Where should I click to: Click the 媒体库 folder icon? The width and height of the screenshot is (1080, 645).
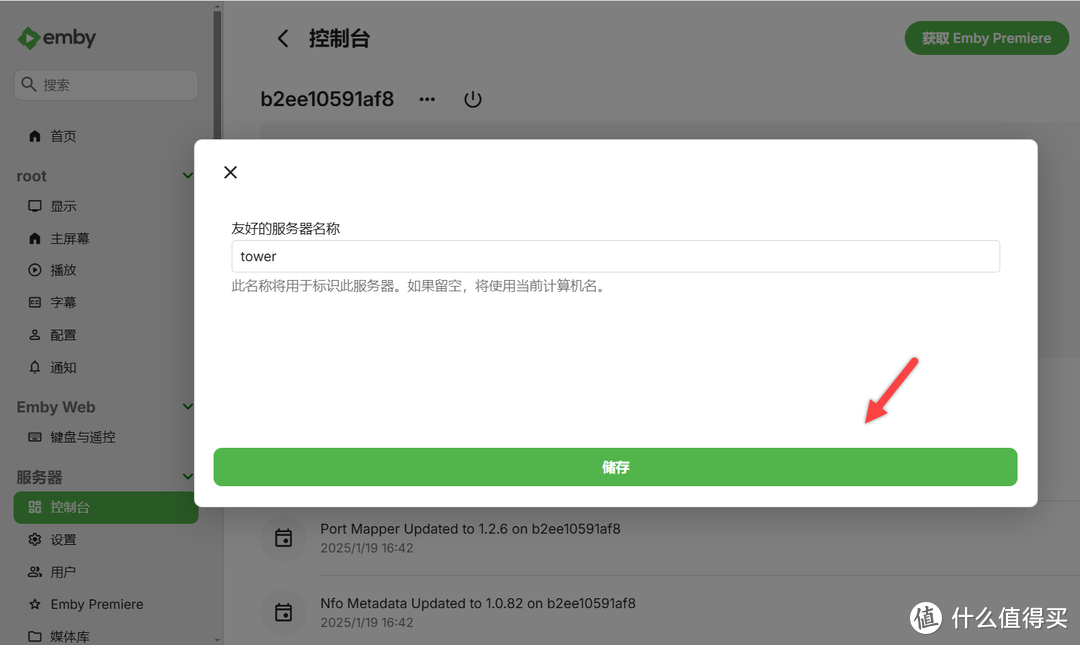tap(34, 636)
